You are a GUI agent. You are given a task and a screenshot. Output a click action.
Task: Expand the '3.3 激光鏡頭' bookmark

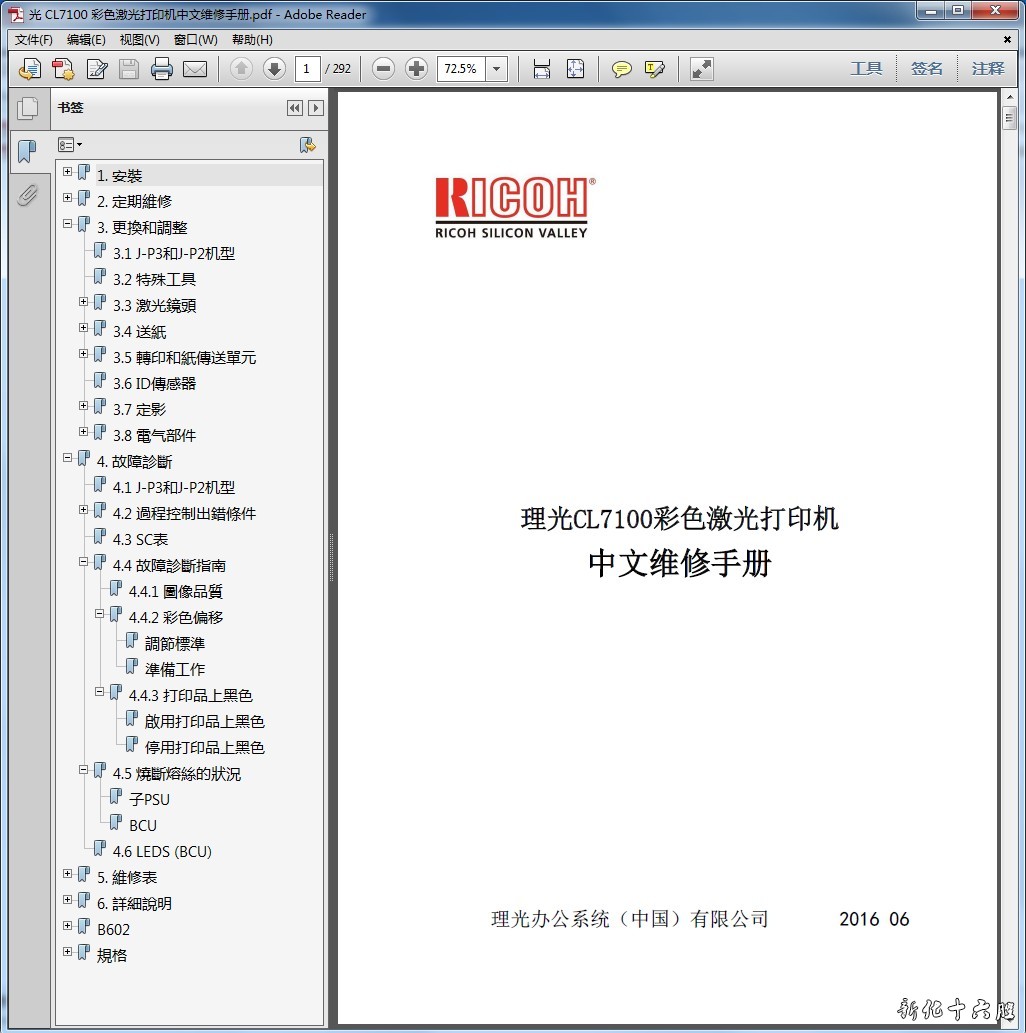pyautogui.click(x=84, y=303)
